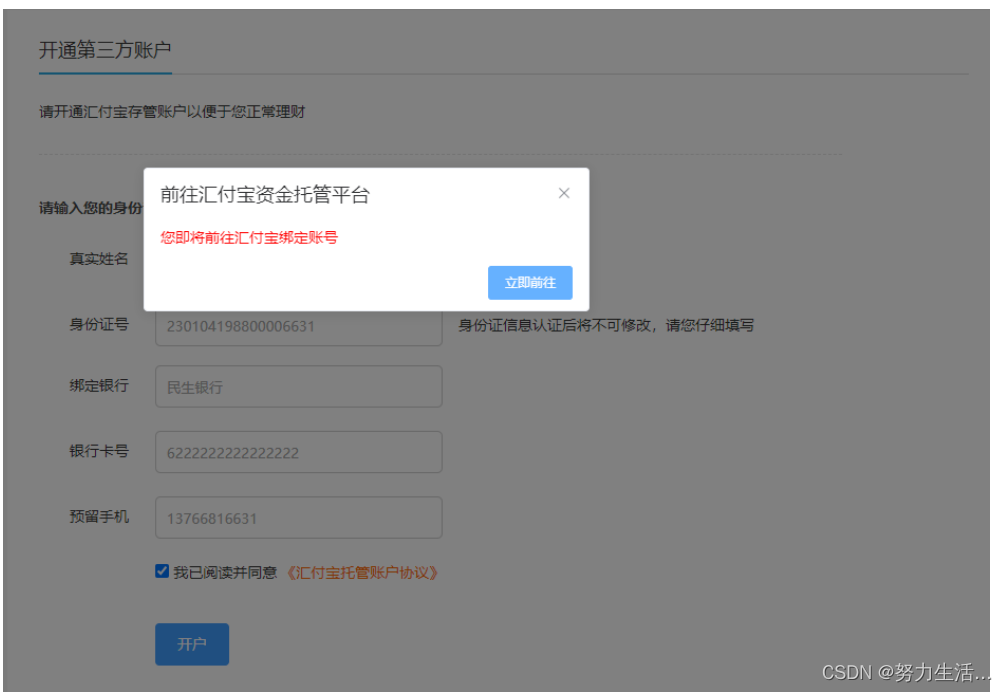Open the 汇付宝托管账户协议 link

(362, 573)
